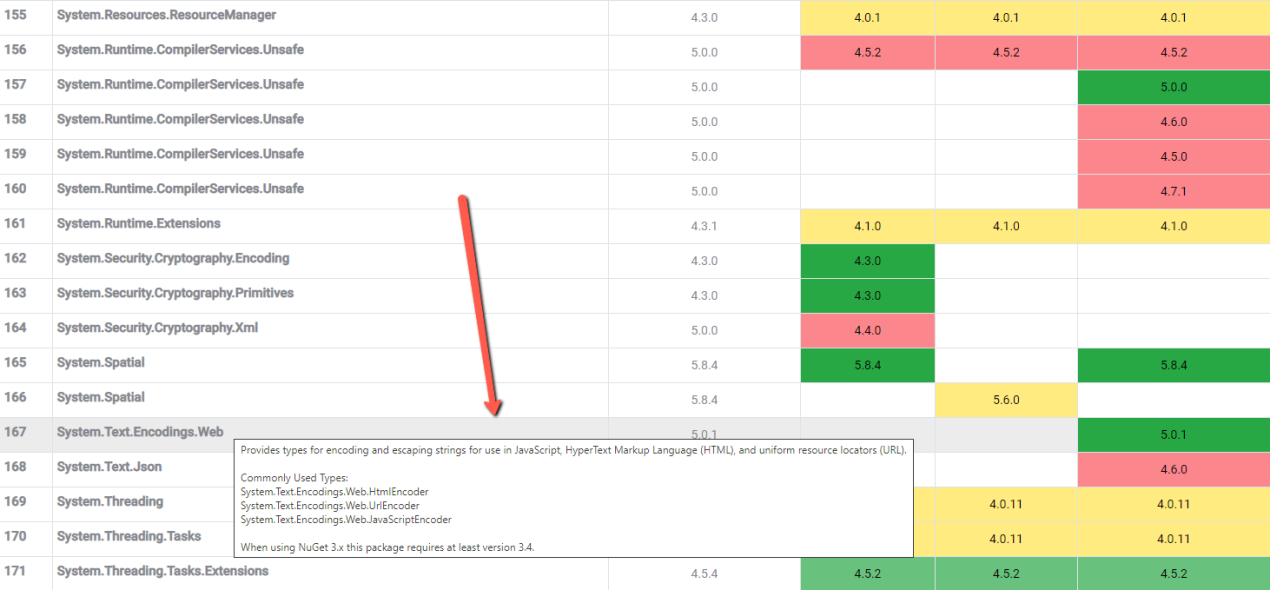Click row number 168

tap(16, 467)
